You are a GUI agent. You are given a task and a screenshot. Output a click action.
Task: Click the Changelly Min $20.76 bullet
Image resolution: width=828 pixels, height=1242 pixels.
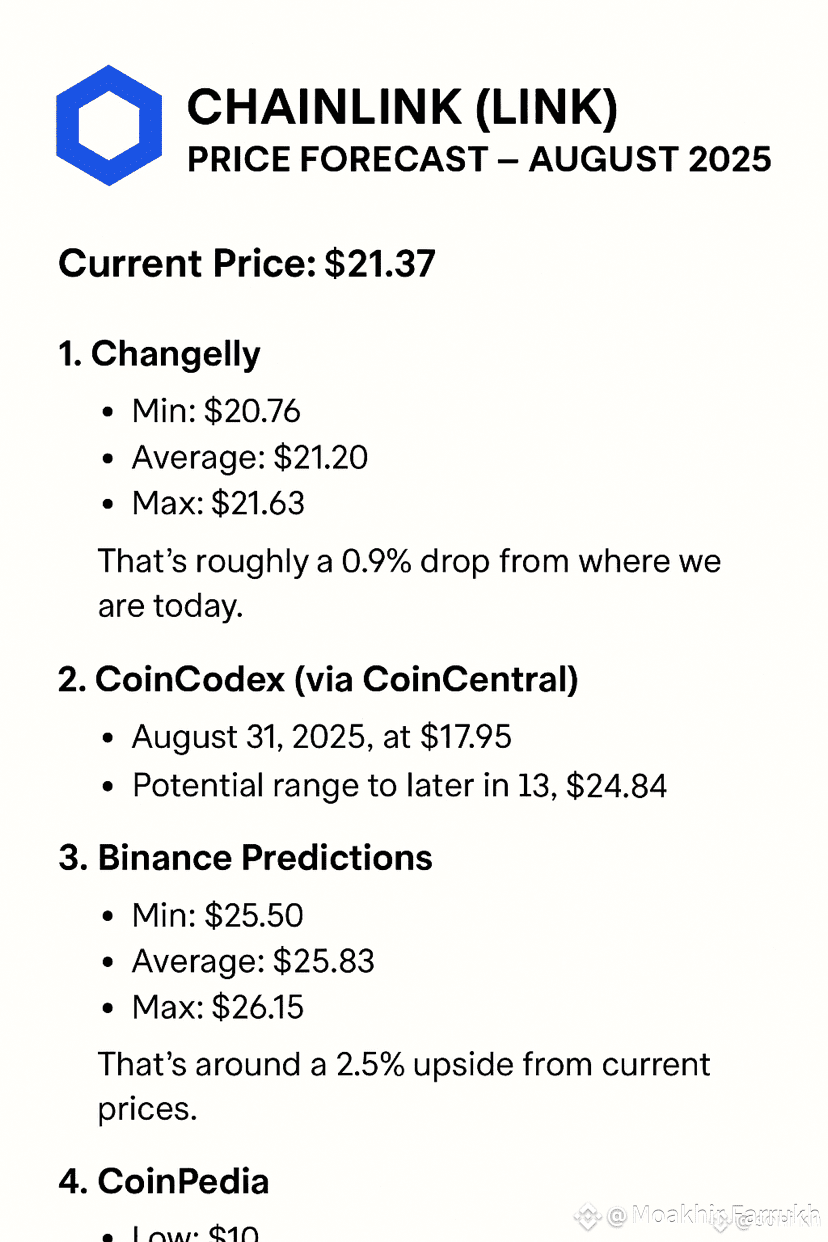216,411
